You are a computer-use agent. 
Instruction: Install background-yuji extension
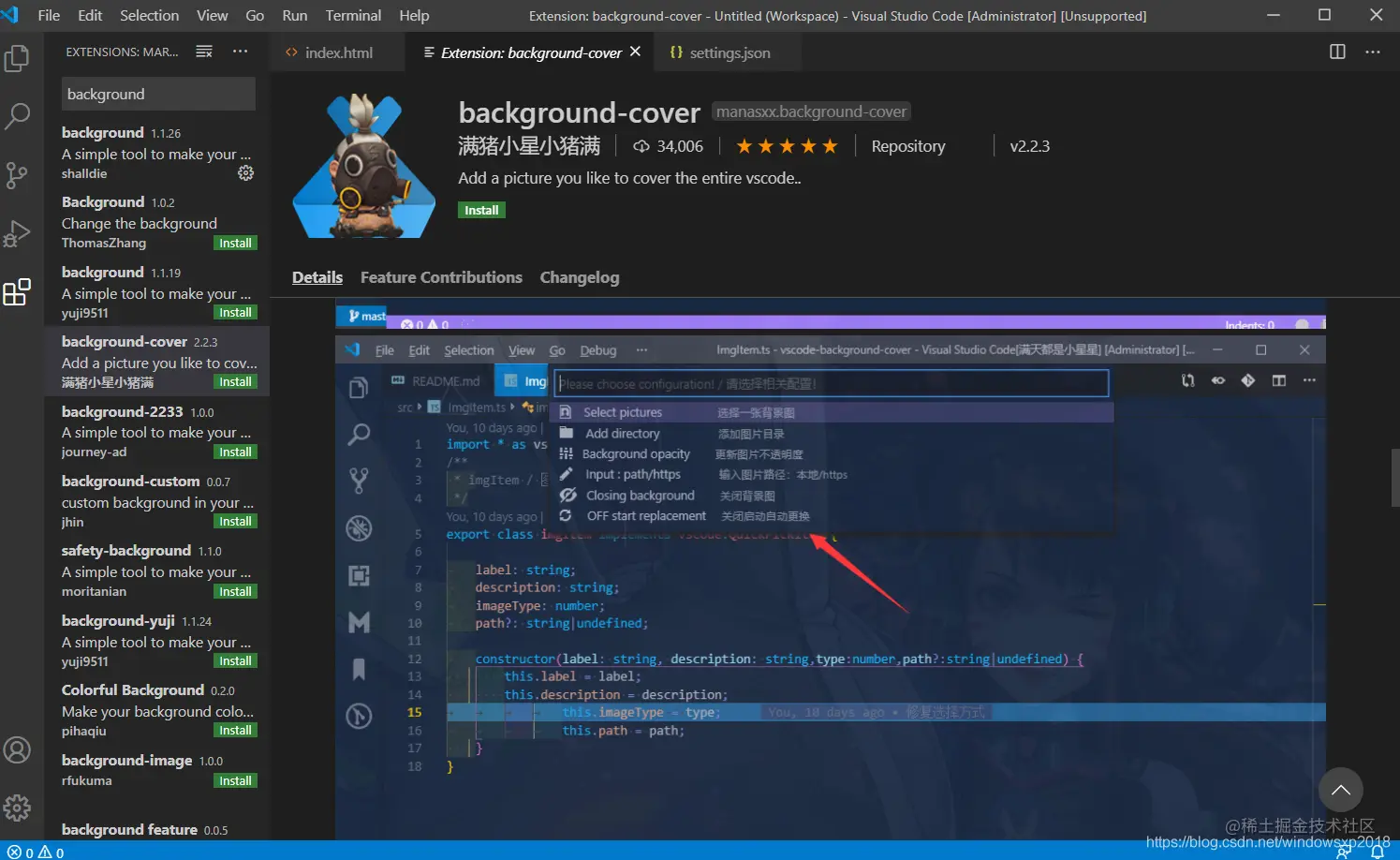tap(235, 660)
